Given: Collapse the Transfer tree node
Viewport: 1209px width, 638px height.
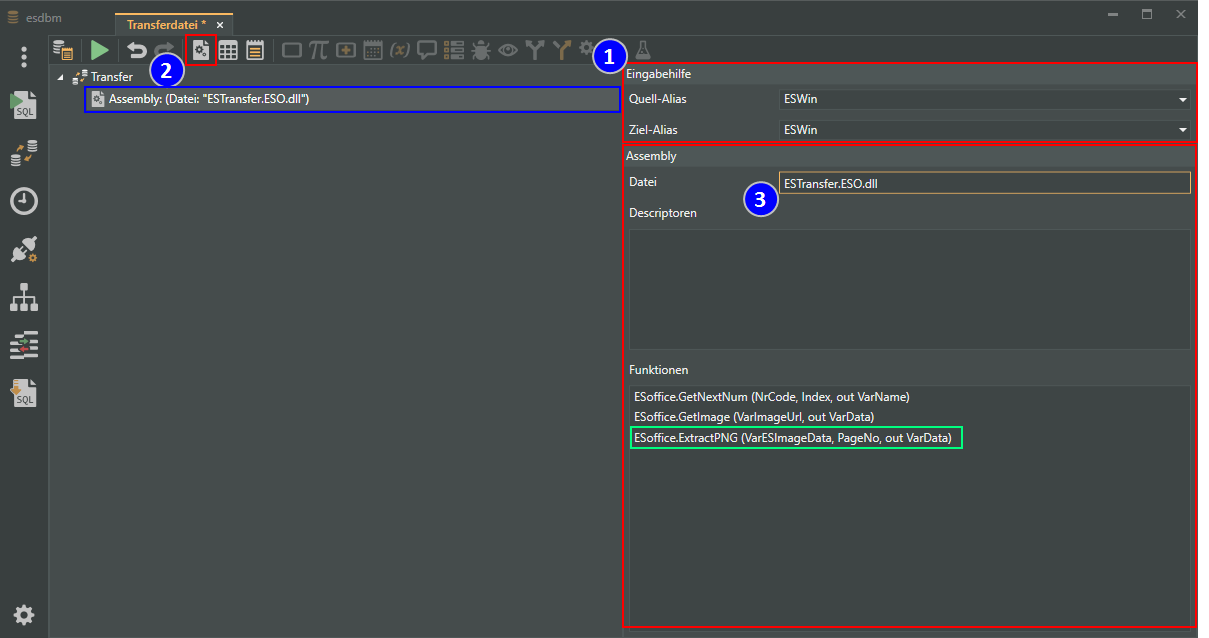Looking at the screenshot, I should 61,77.
